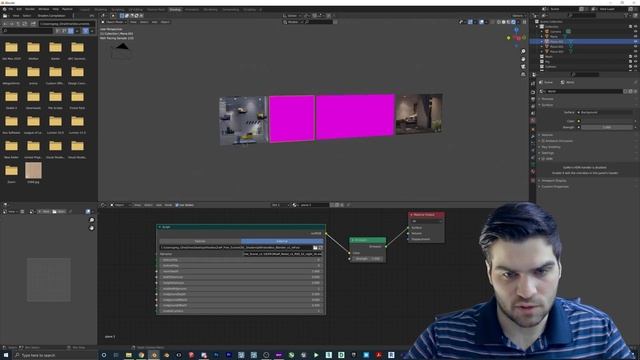Toggle the Ambient Occlusion checkbox
The image size is (640, 360).
point(543,141)
